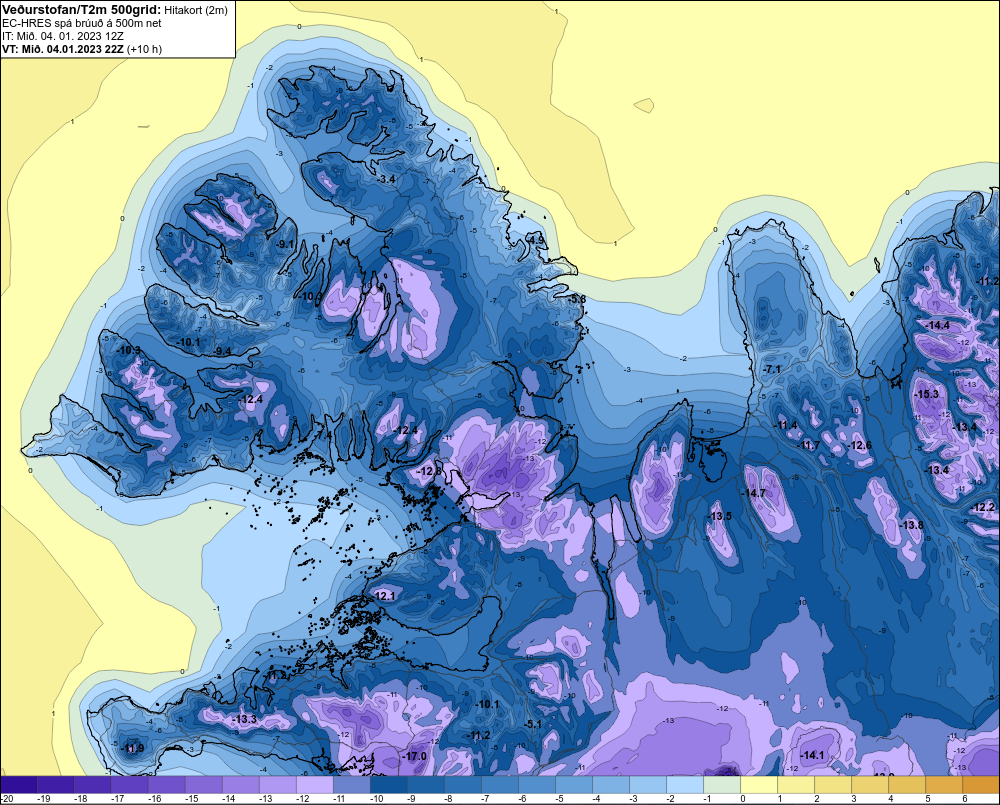
Task: Select the -11.9 temperature label
Action: coord(132,748)
